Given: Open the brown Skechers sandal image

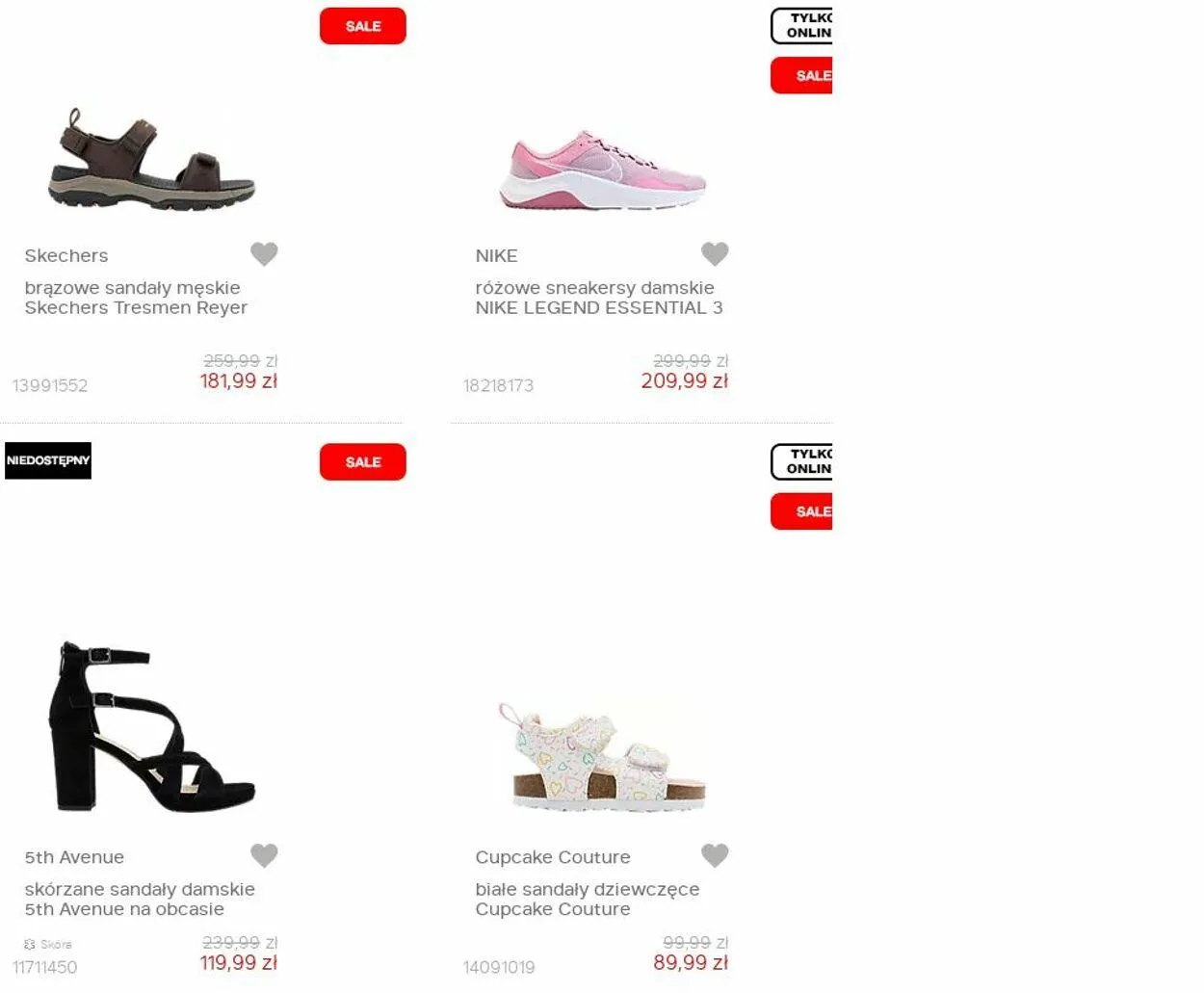Looking at the screenshot, I should [152, 160].
